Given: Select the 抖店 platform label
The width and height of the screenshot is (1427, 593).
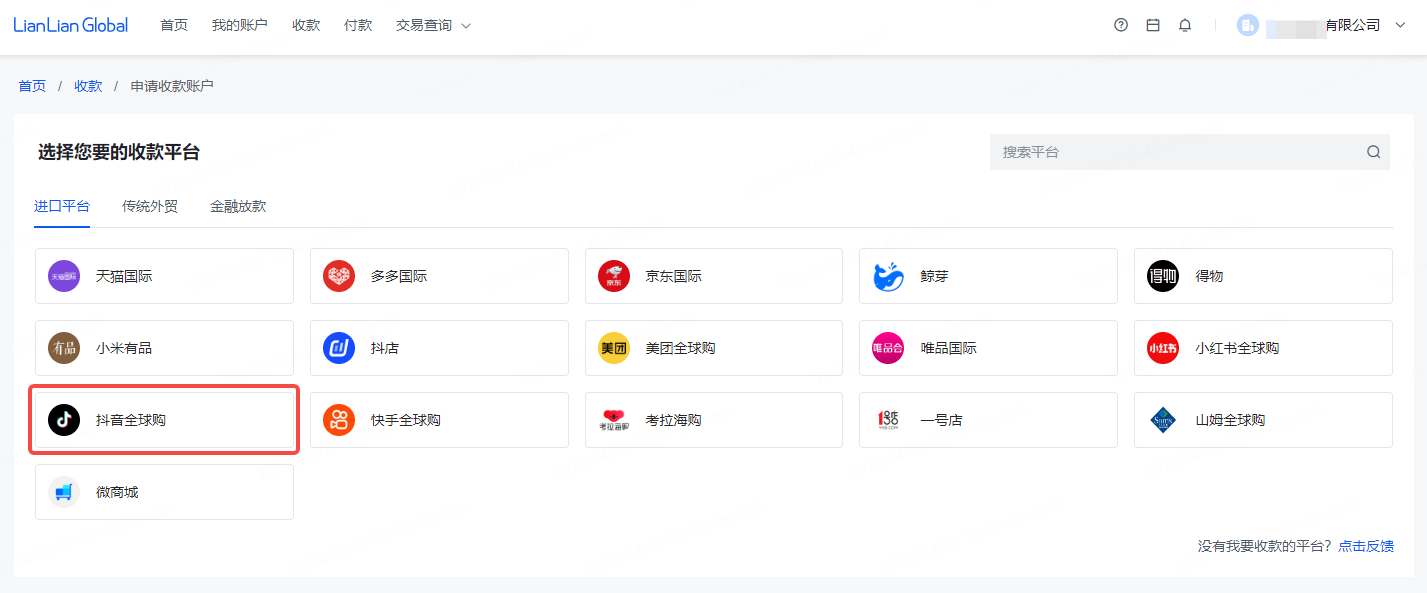Looking at the screenshot, I should (385, 348).
